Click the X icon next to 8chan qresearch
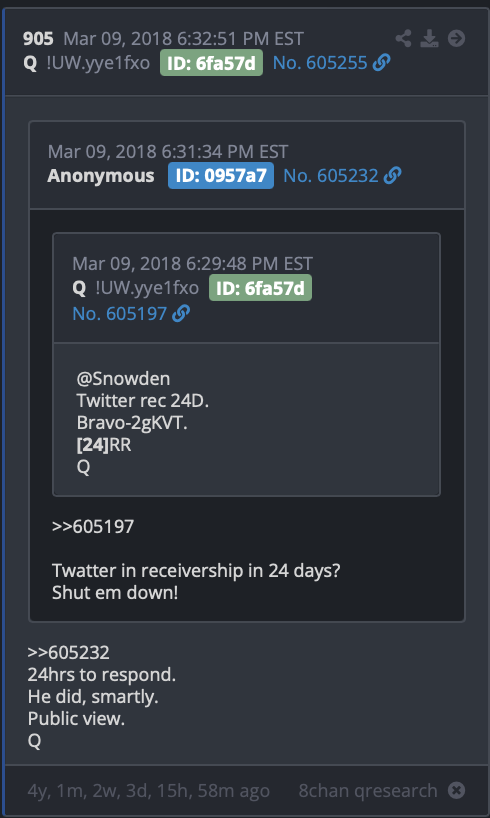Screen dimensions: 490x818 456,790
